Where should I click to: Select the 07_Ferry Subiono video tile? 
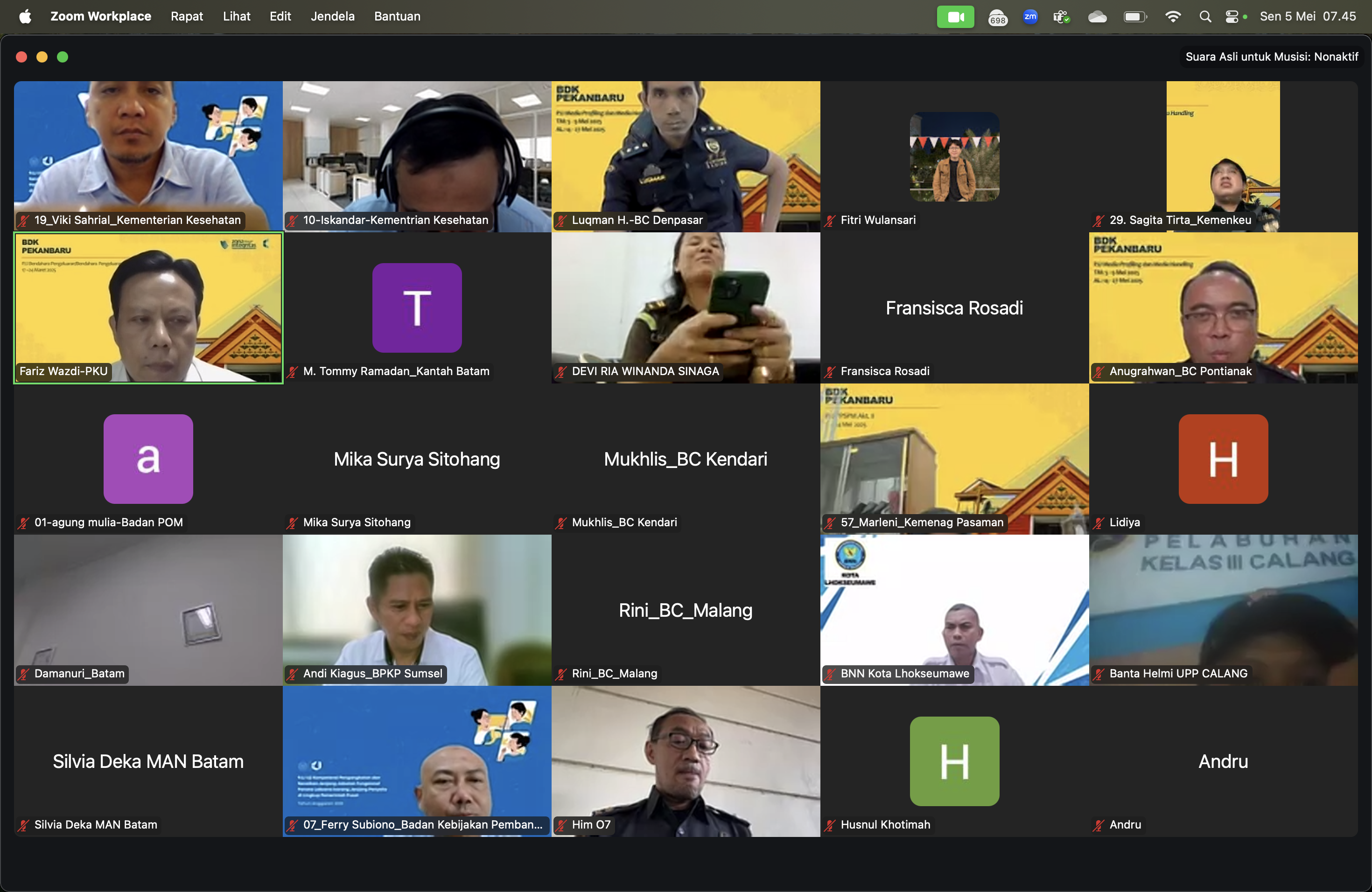(x=417, y=761)
